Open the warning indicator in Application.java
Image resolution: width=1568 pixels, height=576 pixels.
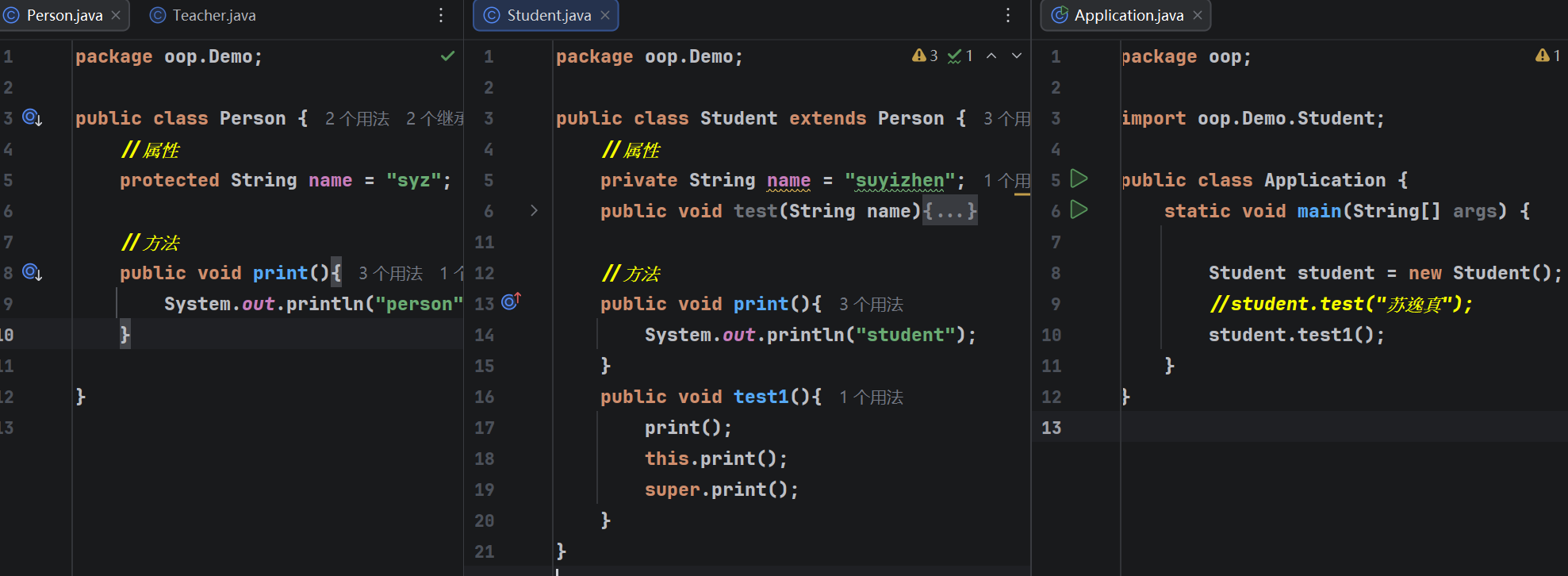click(1548, 56)
